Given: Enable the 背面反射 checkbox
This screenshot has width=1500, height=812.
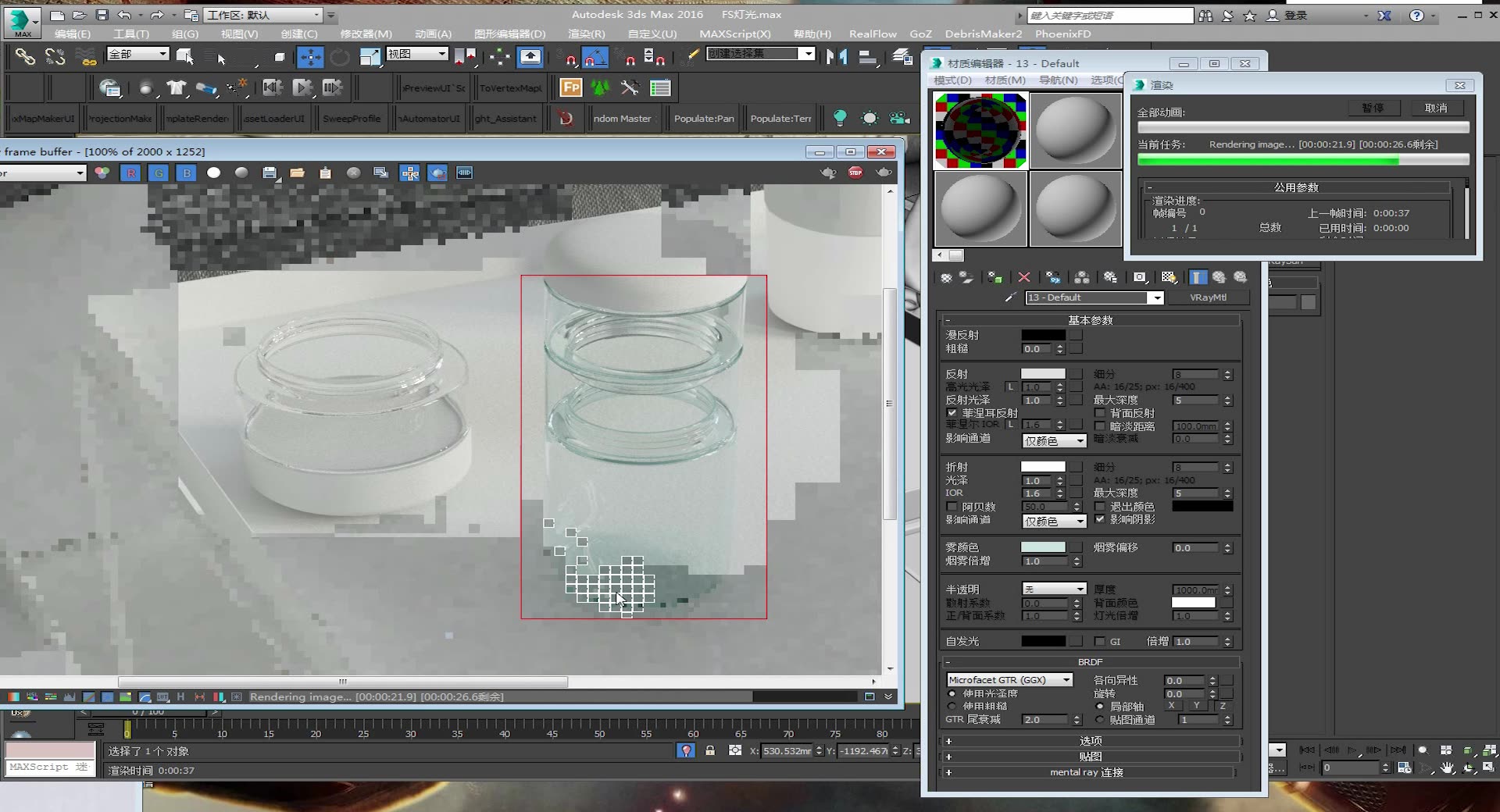Looking at the screenshot, I should pyautogui.click(x=1100, y=413).
